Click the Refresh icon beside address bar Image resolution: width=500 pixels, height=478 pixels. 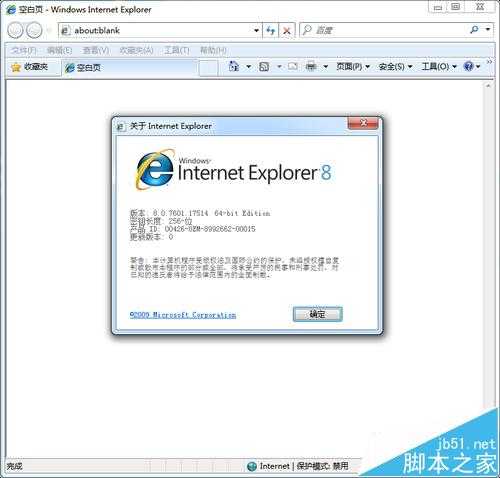tap(271, 31)
